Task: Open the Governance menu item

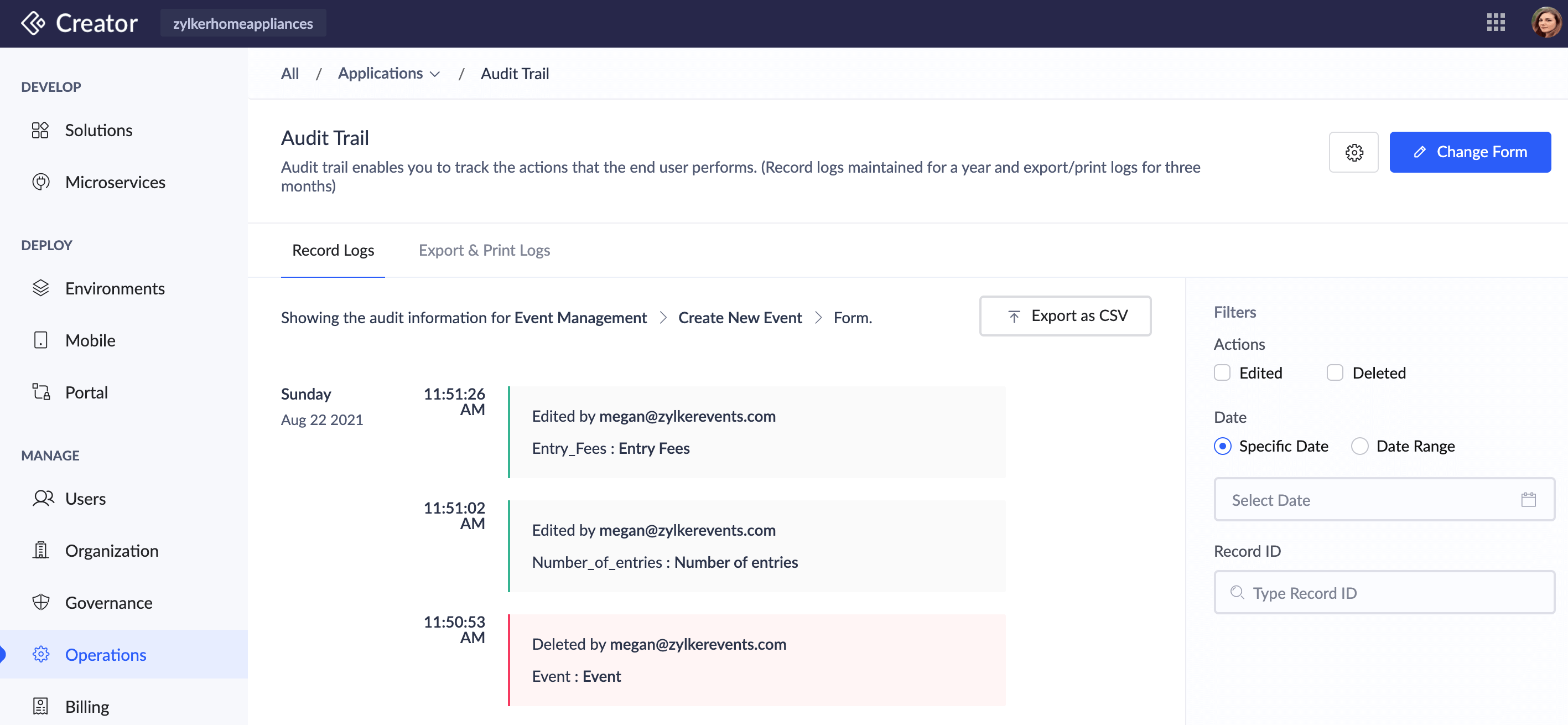Action: point(123,602)
